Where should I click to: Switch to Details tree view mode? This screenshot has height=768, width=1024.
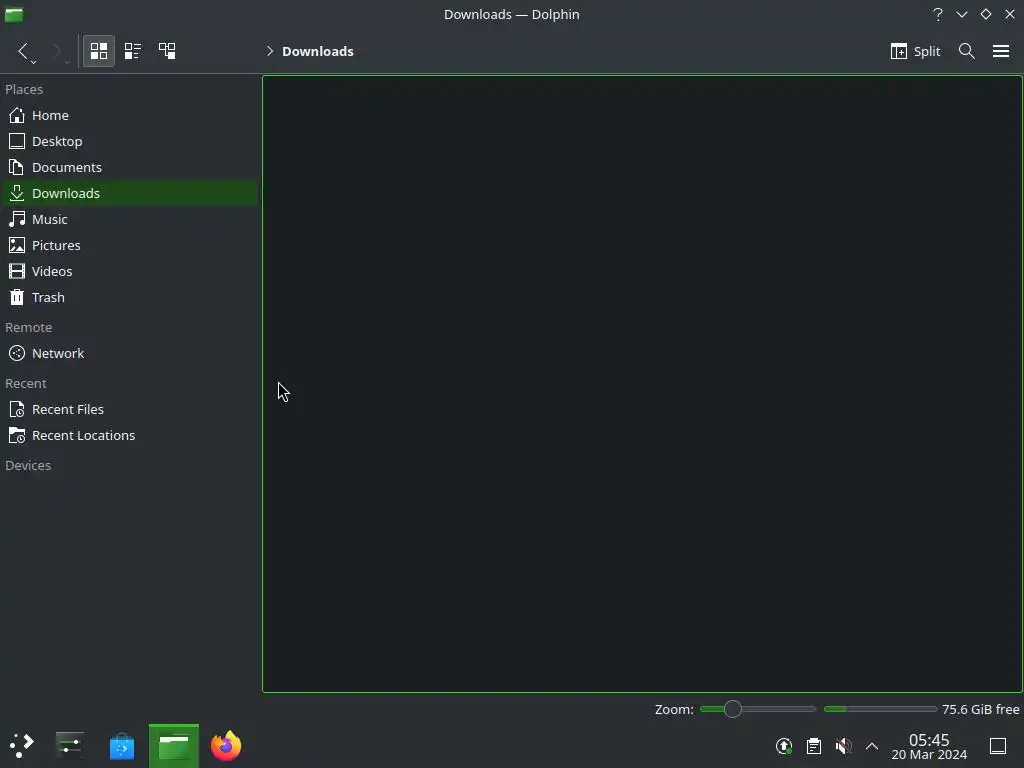pyautogui.click(x=167, y=51)
